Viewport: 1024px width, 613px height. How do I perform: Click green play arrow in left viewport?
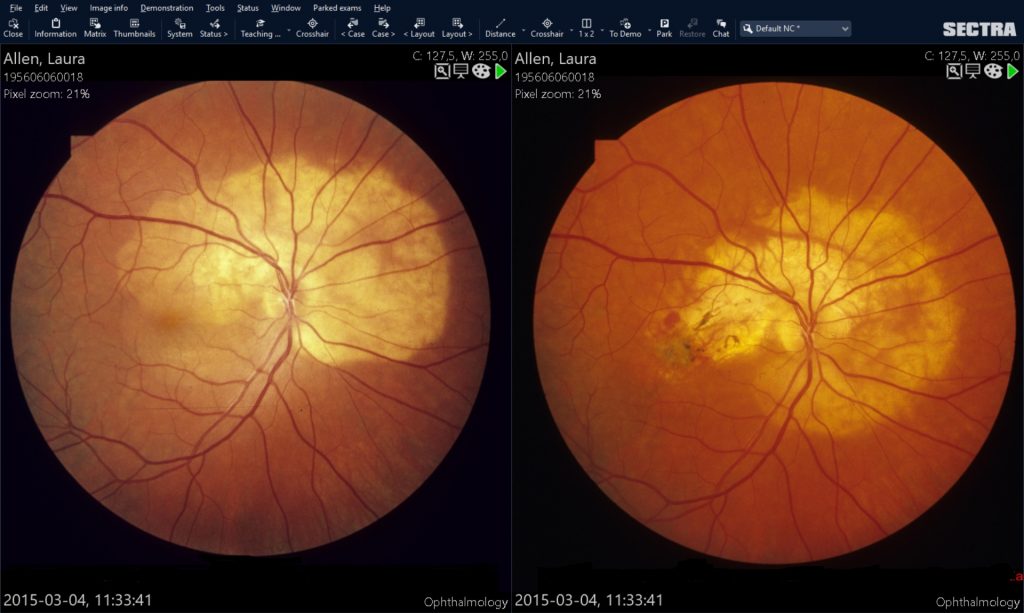pos(501,71)
